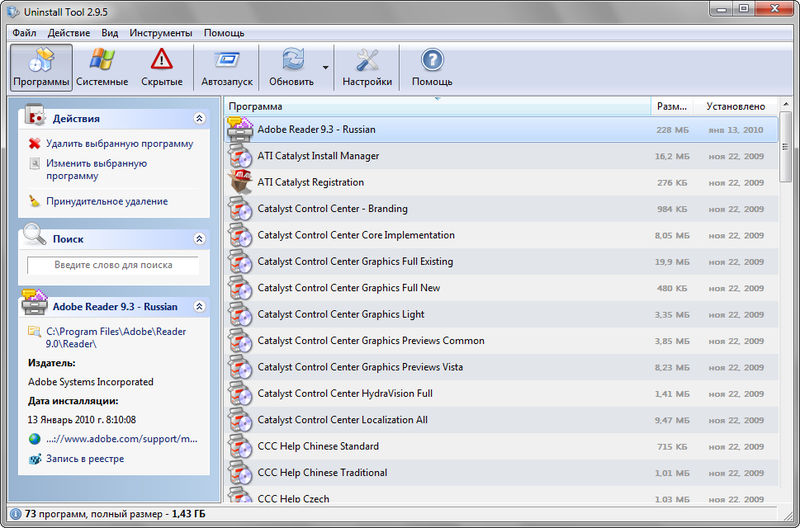Open the Помощь menu in menu bar
The width and height of the screenshot is (800, 528).
pyautogui.click(x=224, y=33)
